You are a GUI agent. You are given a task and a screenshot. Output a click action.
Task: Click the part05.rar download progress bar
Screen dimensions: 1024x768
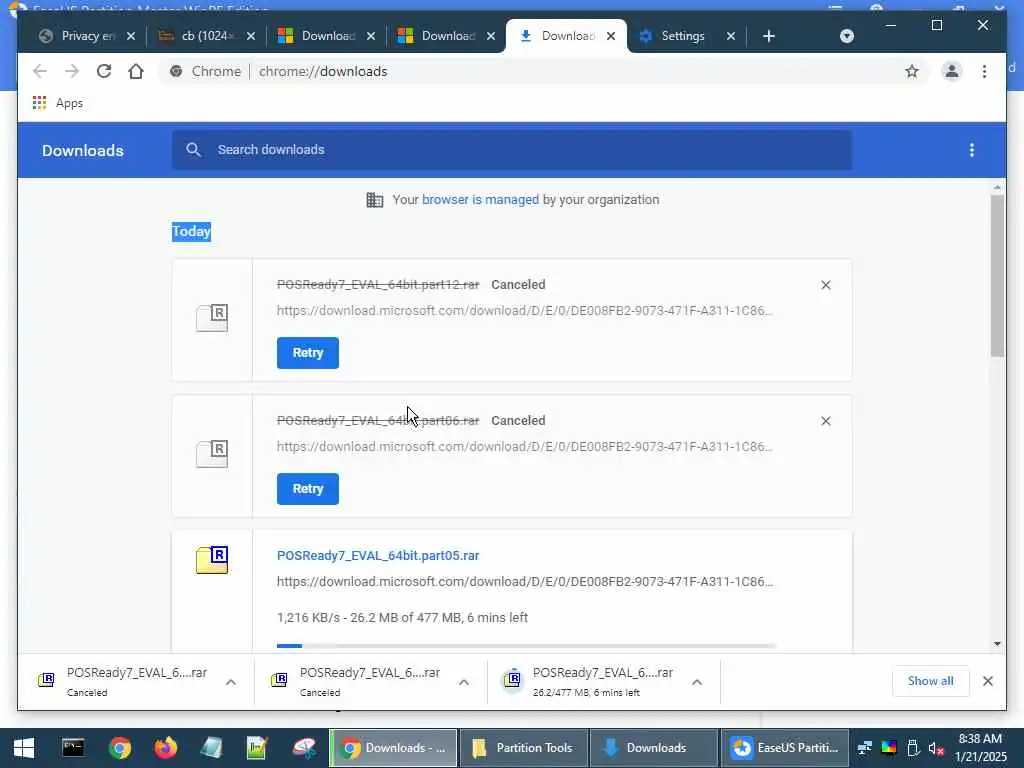(526, 646)
